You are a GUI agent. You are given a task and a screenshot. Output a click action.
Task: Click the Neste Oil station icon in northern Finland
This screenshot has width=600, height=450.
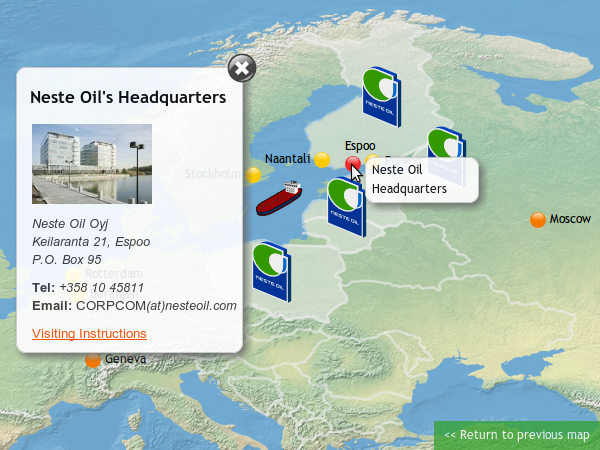coord(382,97)
